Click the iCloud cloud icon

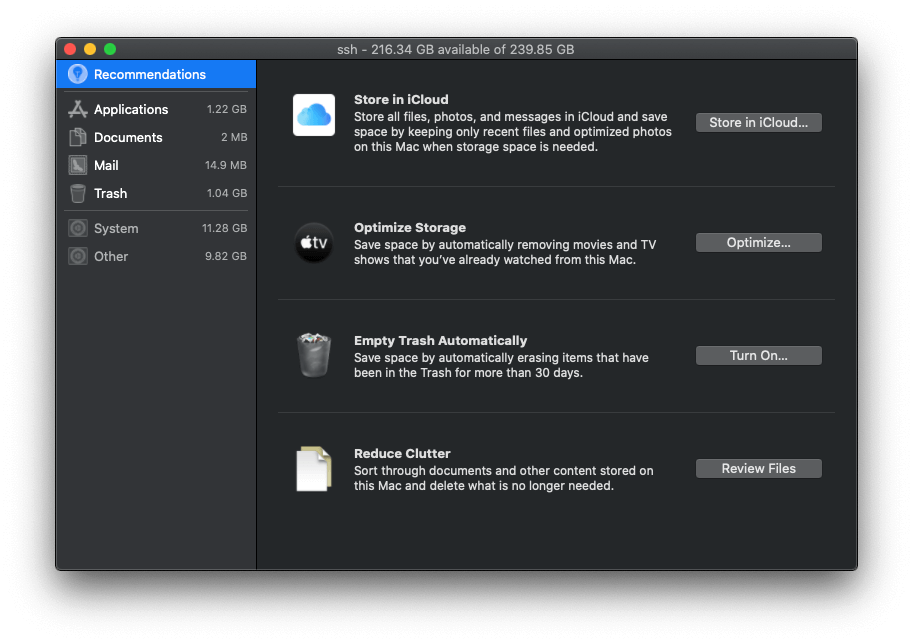coord(313,113)
